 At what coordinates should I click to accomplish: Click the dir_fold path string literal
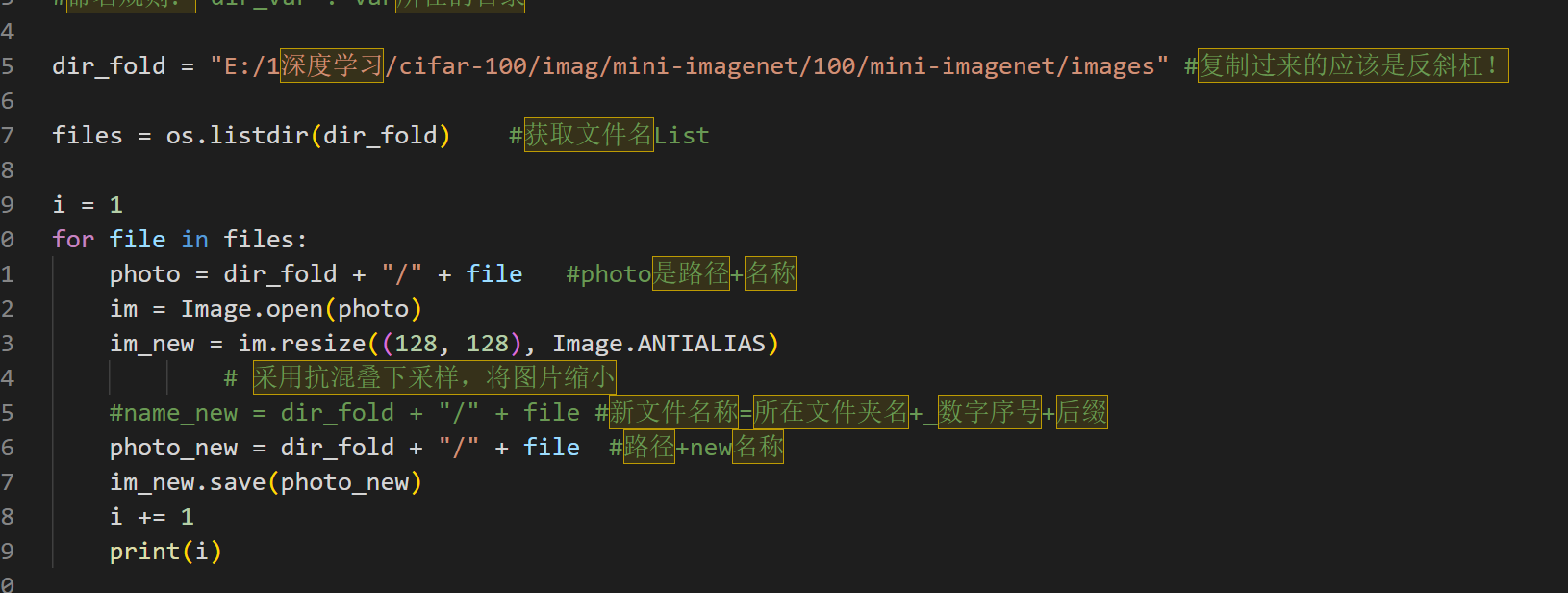689,66
